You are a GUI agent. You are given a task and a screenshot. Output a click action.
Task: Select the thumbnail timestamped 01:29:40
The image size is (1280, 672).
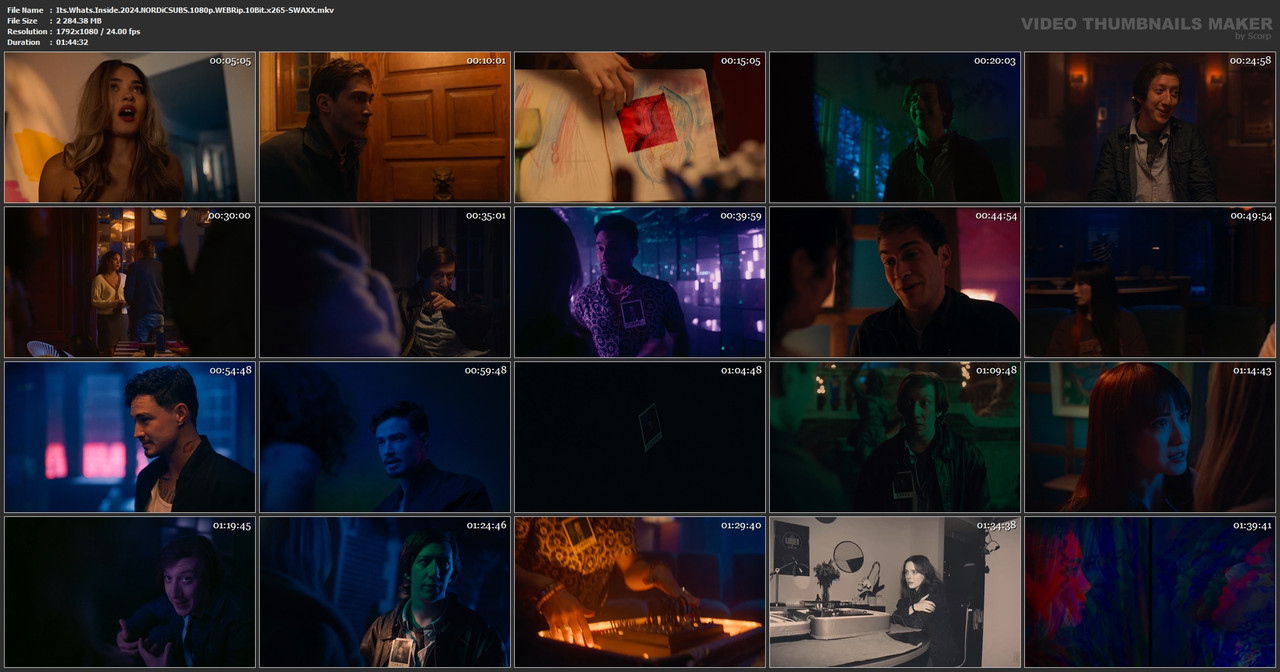click(x=640, y=592)
